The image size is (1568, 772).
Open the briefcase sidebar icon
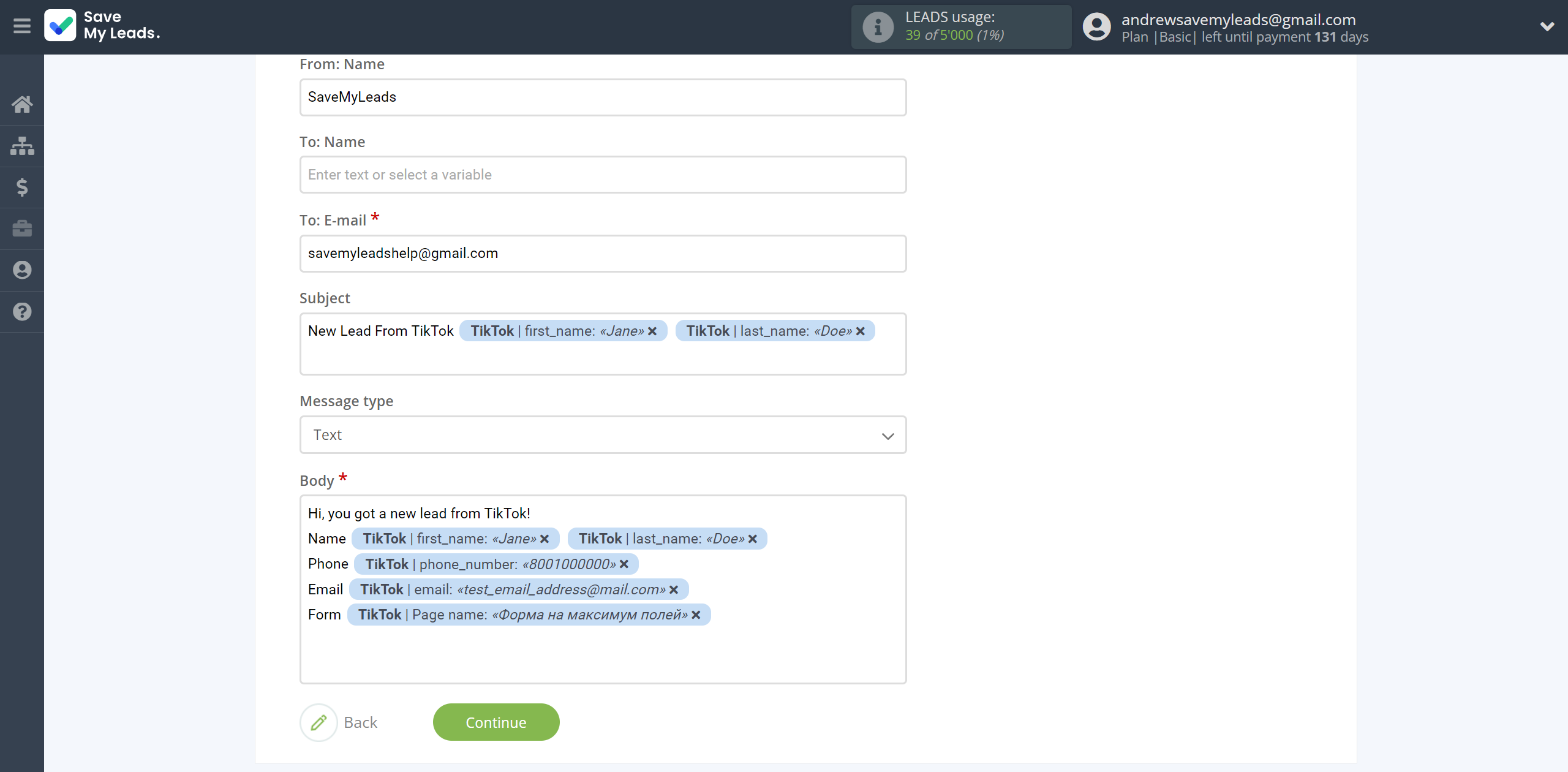(22, 229)
